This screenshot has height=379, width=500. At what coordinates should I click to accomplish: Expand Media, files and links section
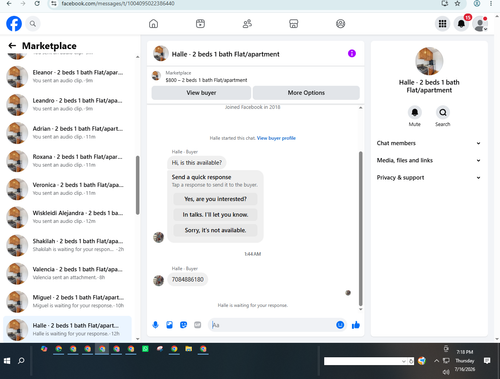click(429, 160)
